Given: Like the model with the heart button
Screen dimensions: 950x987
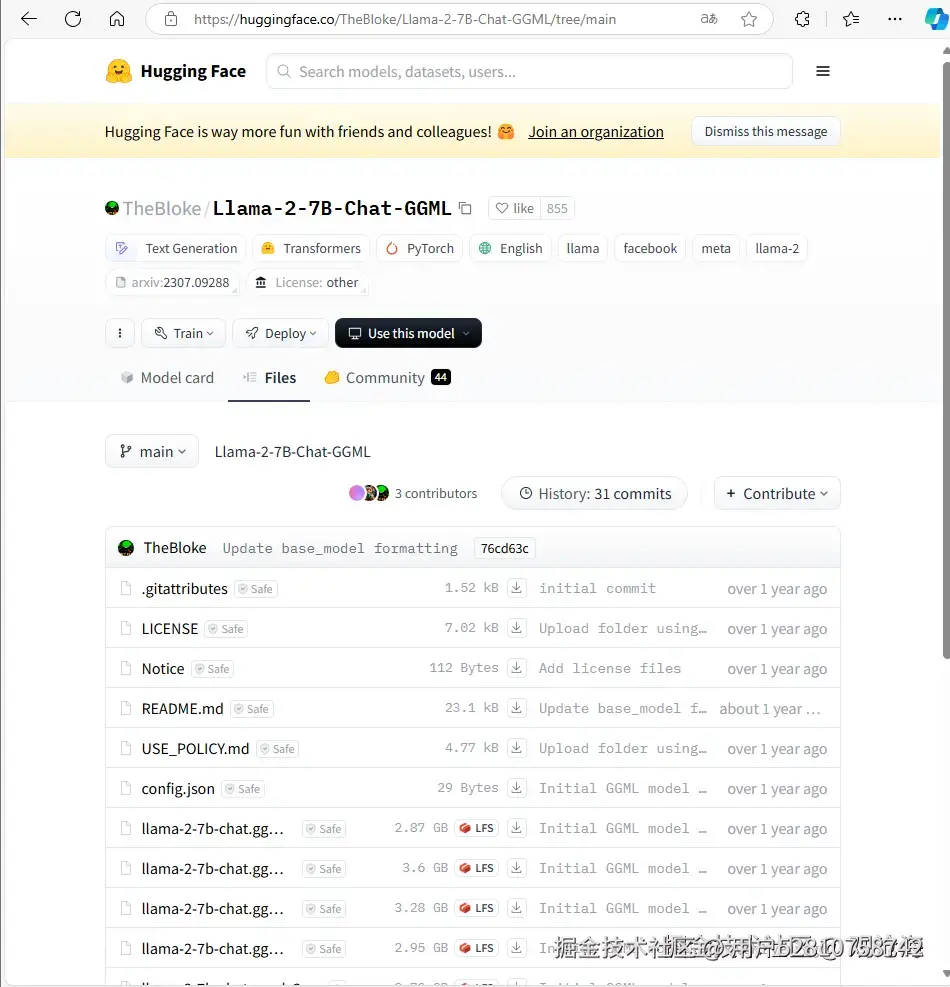Looking at the screenshot, I should [x=514, y=208].
